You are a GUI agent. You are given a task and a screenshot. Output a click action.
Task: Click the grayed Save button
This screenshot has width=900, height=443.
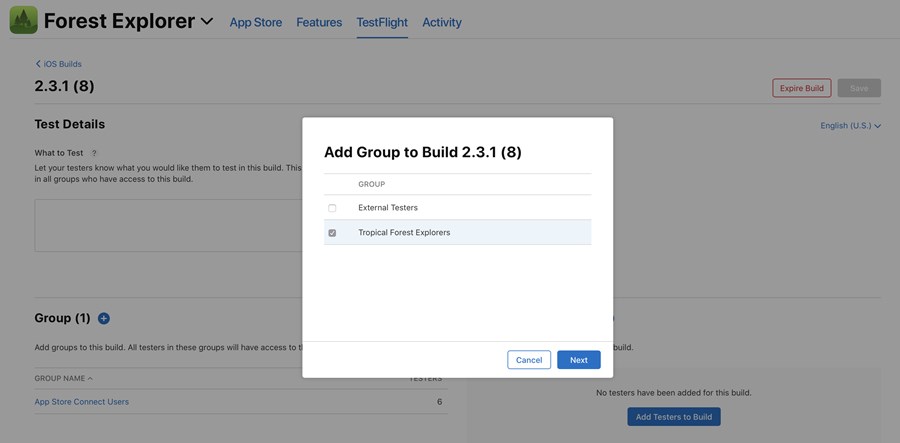(859, 88)
